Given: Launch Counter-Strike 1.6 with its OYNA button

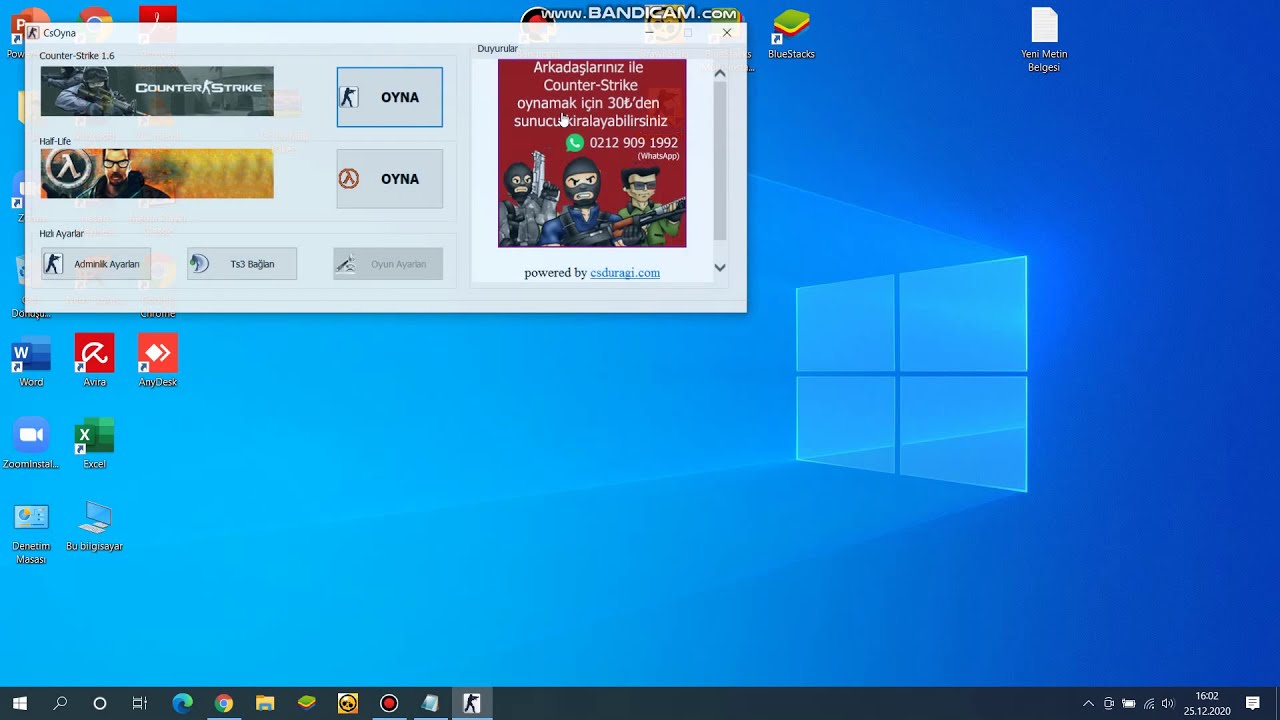Looking at the screenshot, I should tap(390, 97).
